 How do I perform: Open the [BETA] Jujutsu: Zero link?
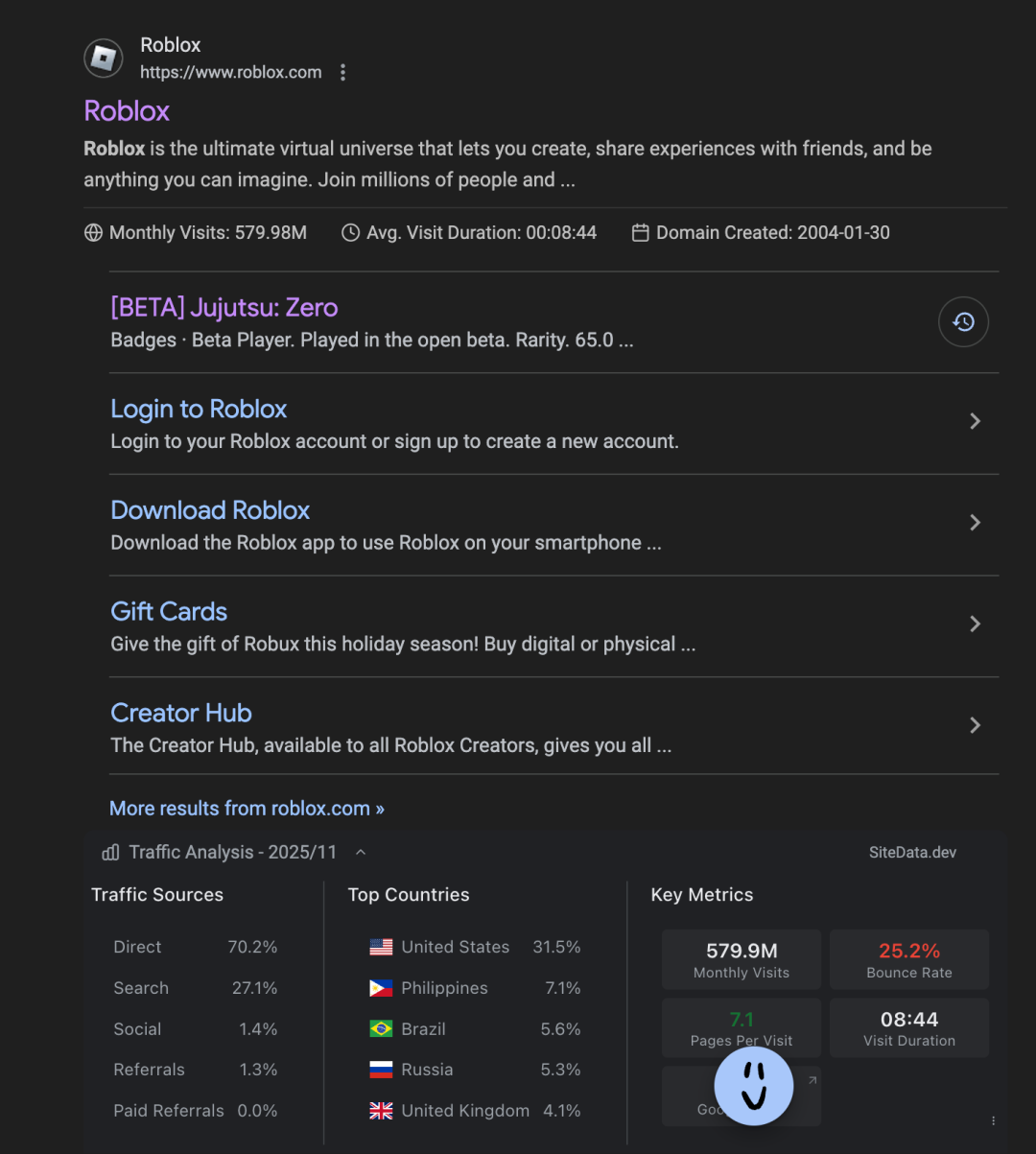click(224, 308)
